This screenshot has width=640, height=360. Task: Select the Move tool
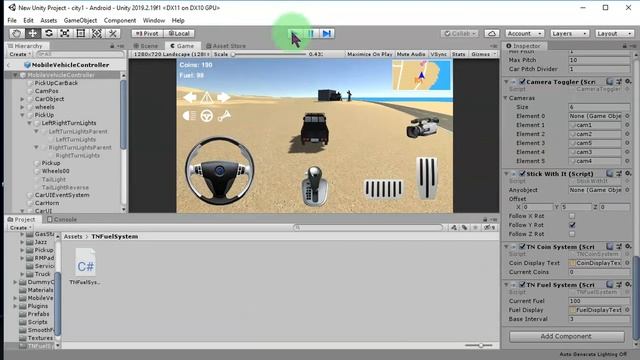coord(32,33)
